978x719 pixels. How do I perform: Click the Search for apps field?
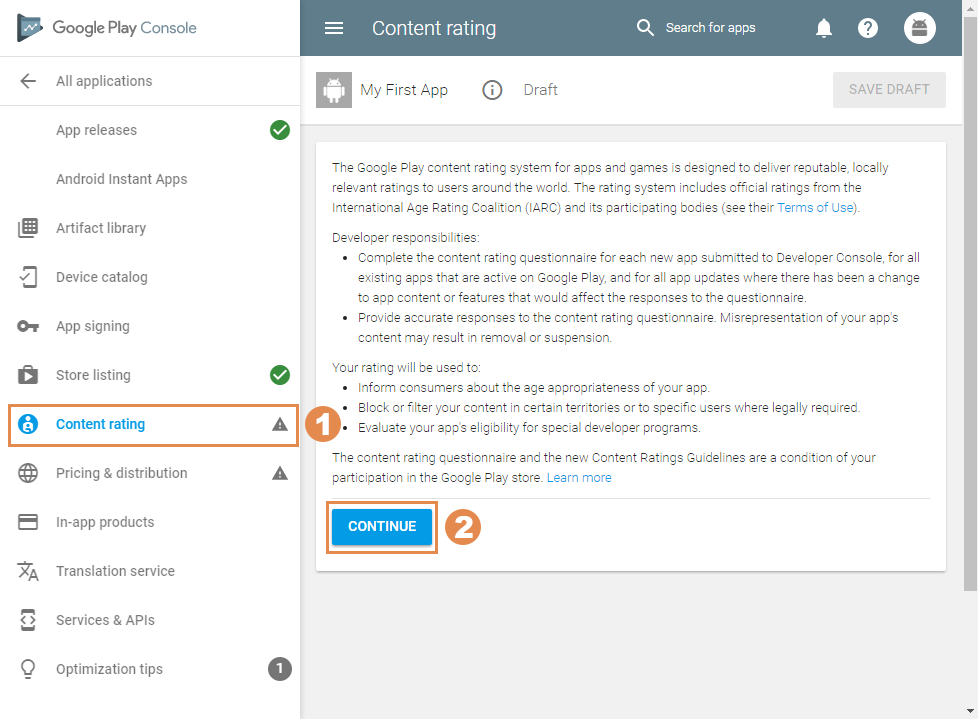(710, 28)
